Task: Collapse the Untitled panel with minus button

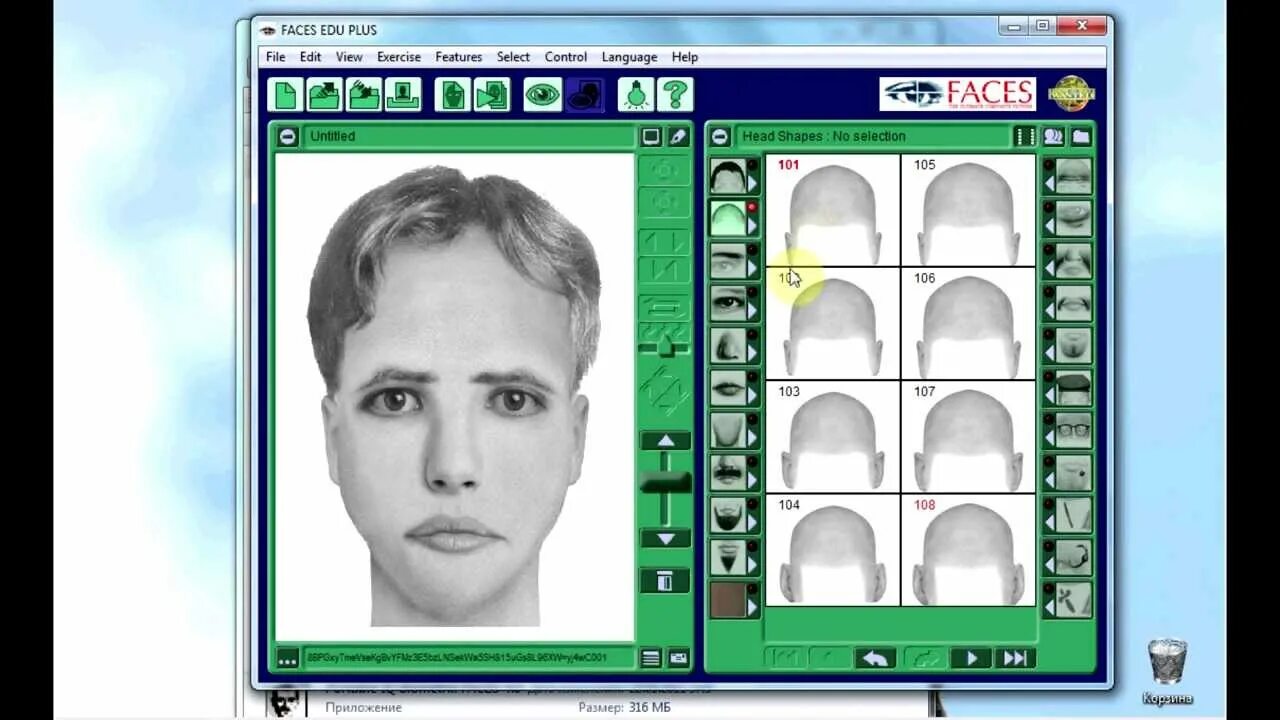Action: point(288,136)
